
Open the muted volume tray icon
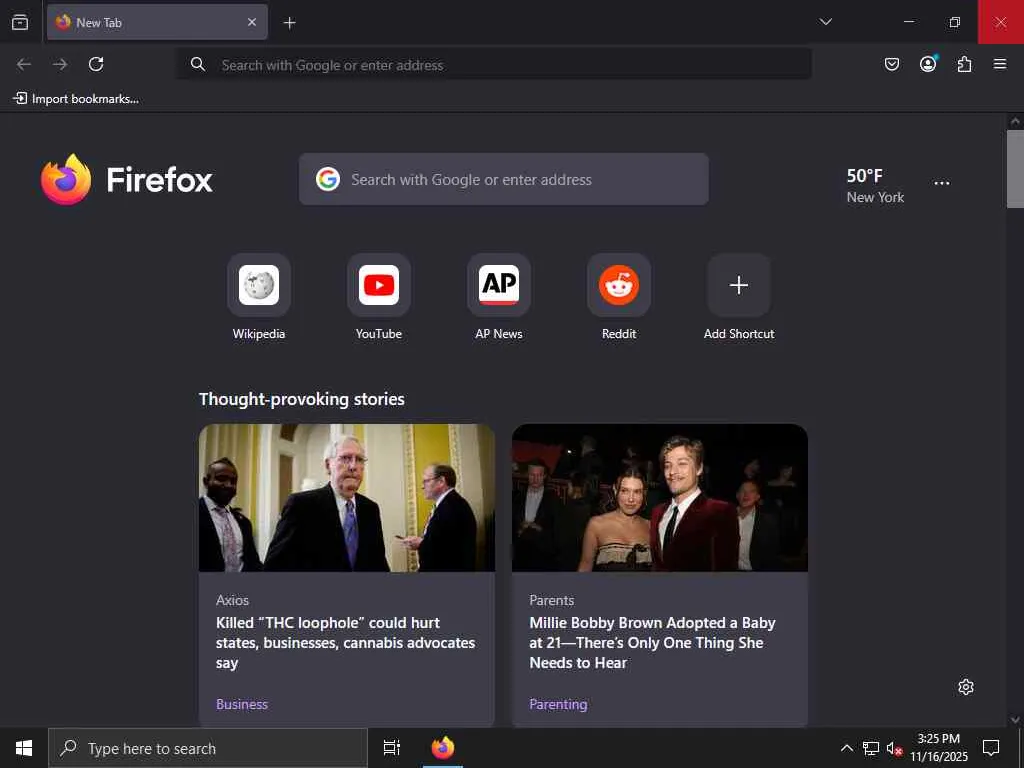click(x=894, y=748)
